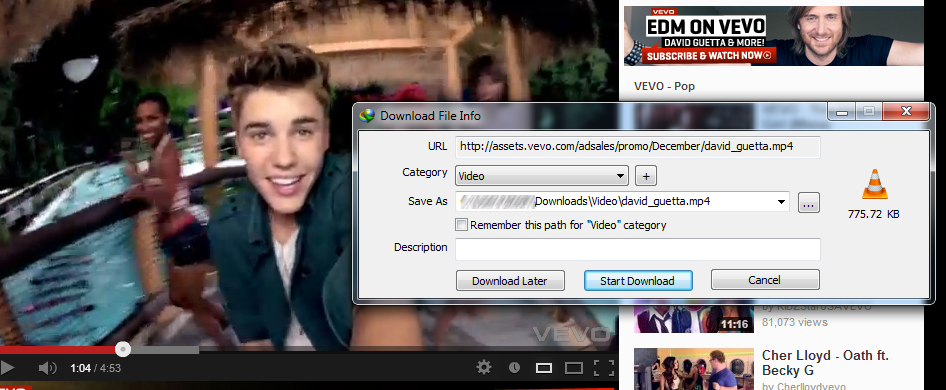Mute the video using speaker icon
946x390 pixels.
[48, 368]
